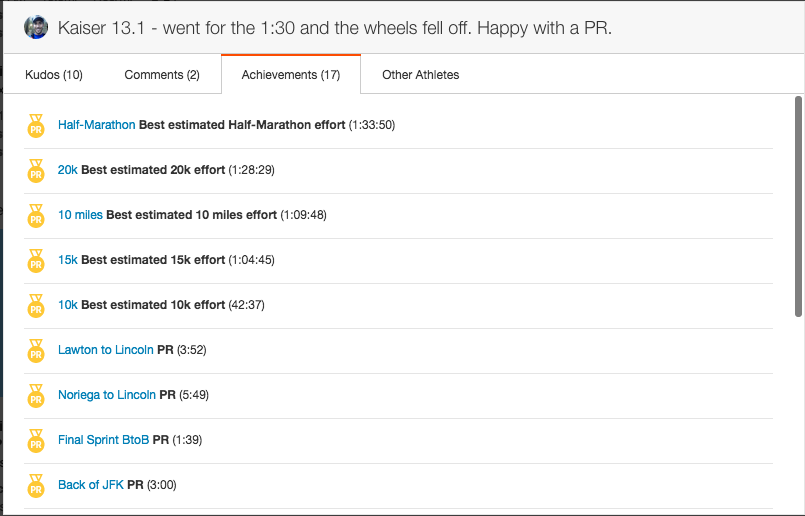Click the PR medal beside 10k effort
Screen dimensions: 805x516
tap(36, 306)
